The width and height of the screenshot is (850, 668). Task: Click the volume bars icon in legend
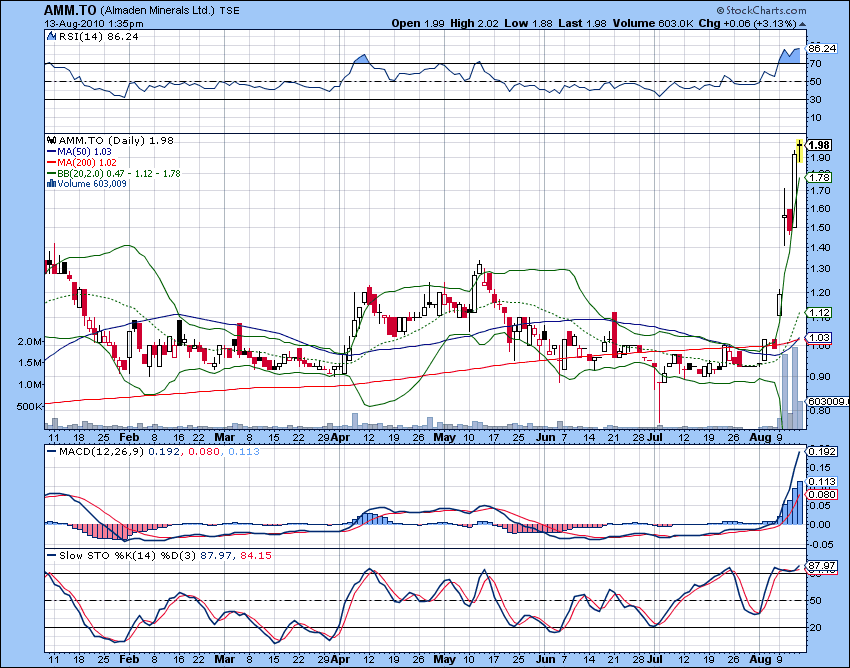(x=51, y=184)
